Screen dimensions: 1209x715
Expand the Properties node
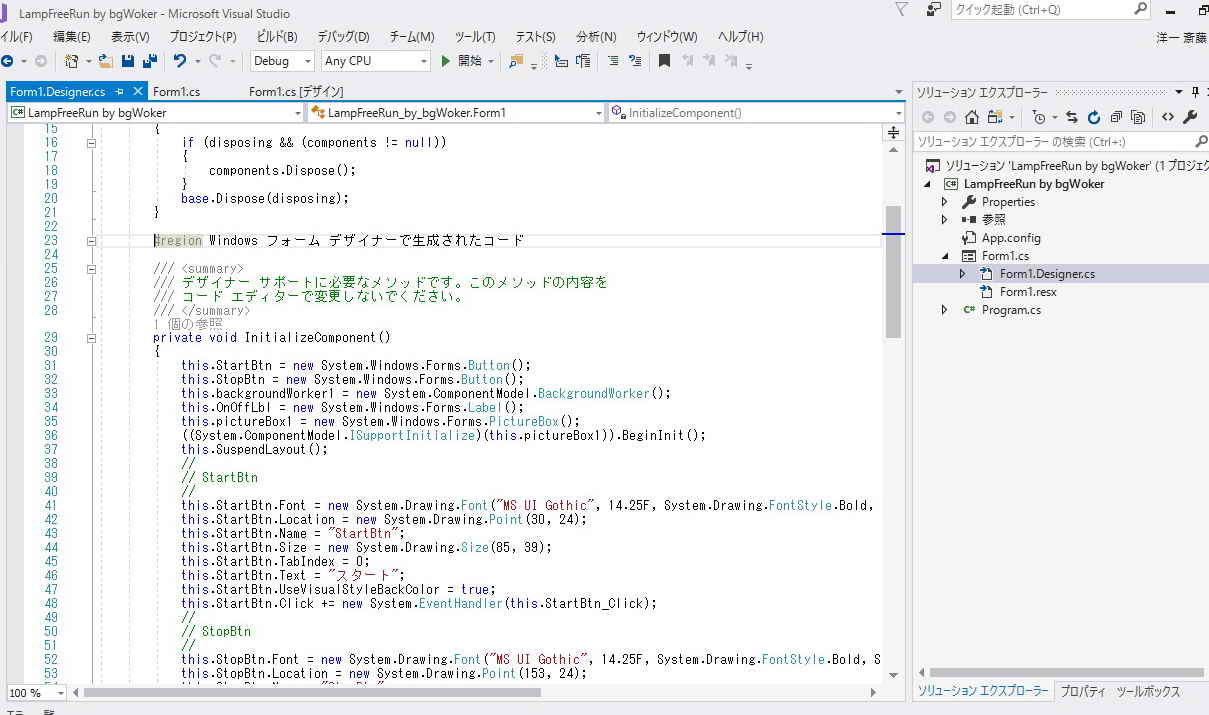coord(944,202)
